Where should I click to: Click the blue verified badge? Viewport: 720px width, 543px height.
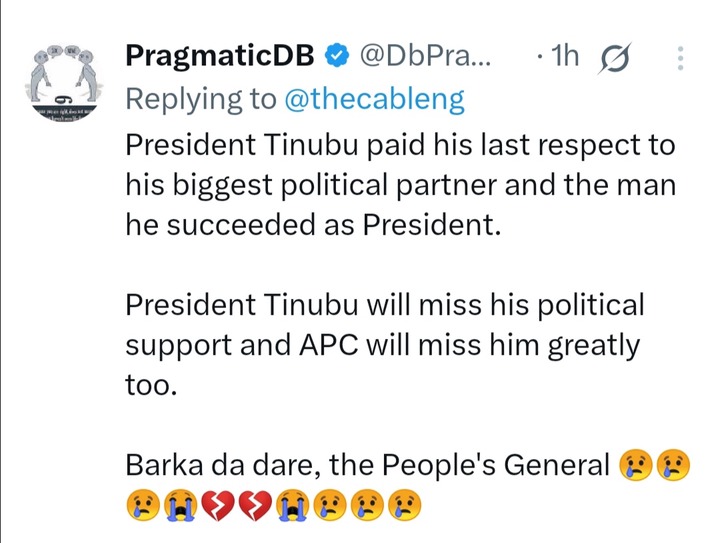pos(337,55)
